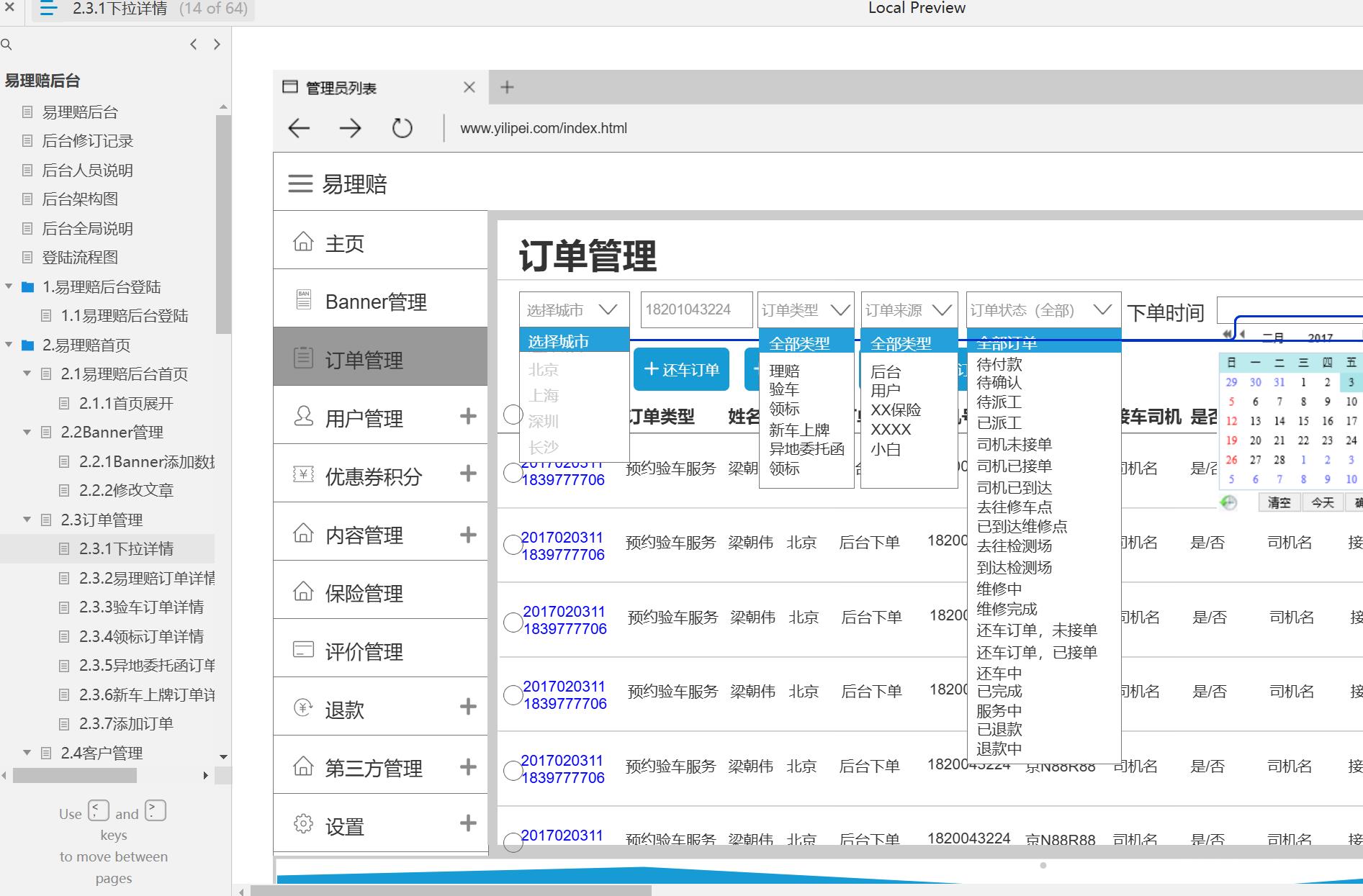Image resolution: width=1363 pixels, height=896 pixels.
Task: Expand 优惠券积分 with its plus sign
Action: (468, 474)
